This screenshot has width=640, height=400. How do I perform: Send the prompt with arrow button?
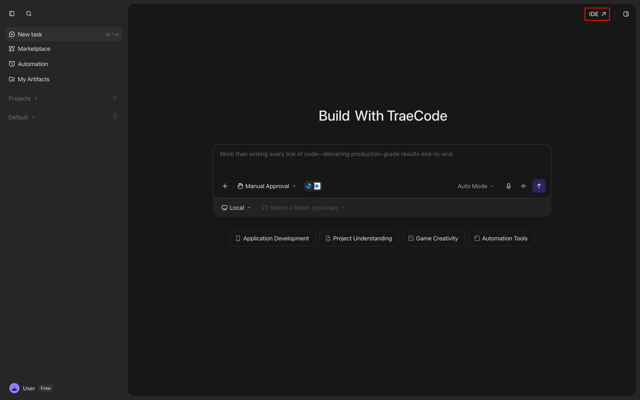pos(539,186)
